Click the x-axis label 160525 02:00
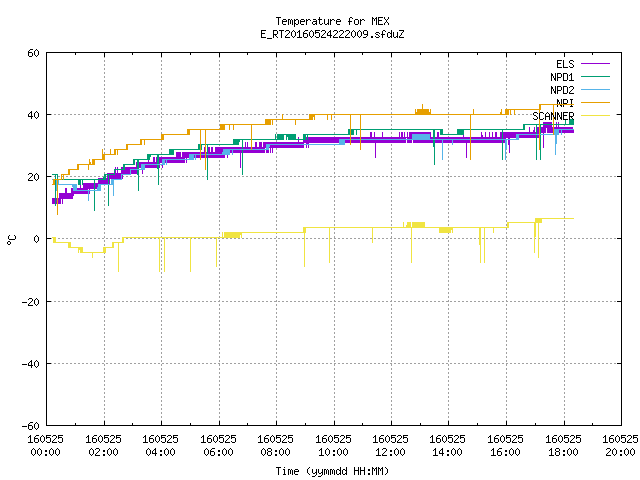 point(104,446)
